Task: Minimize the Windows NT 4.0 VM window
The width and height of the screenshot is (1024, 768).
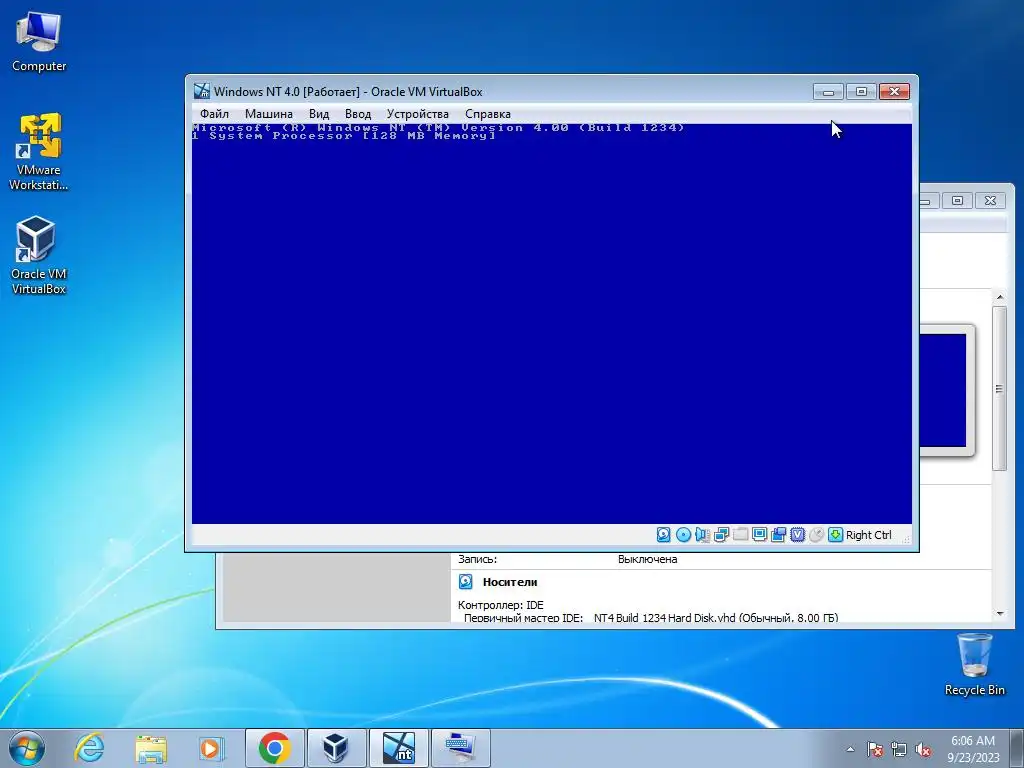Action: point(828,91)
